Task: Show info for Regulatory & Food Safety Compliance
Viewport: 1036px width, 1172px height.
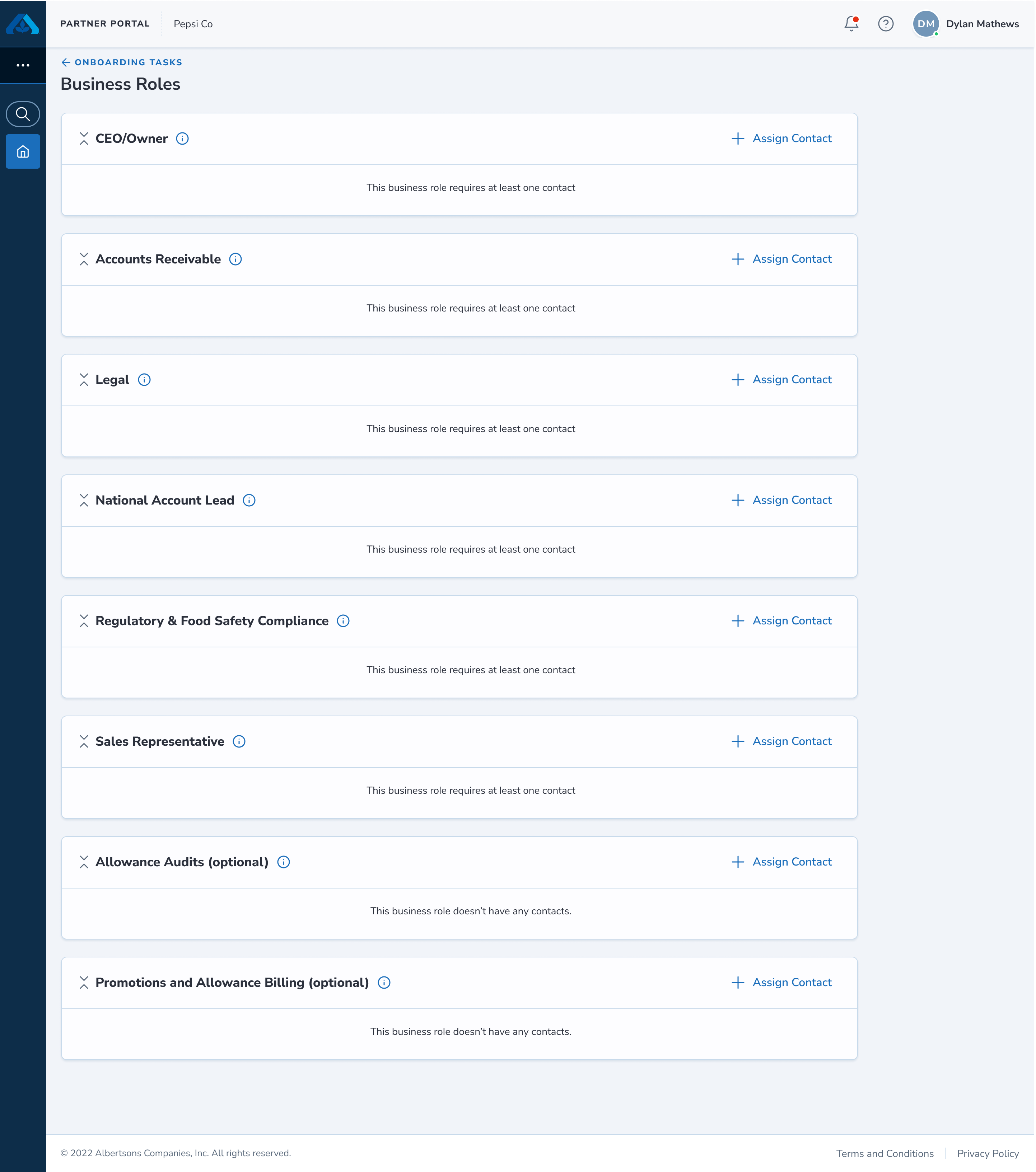Action: [344, 621]
